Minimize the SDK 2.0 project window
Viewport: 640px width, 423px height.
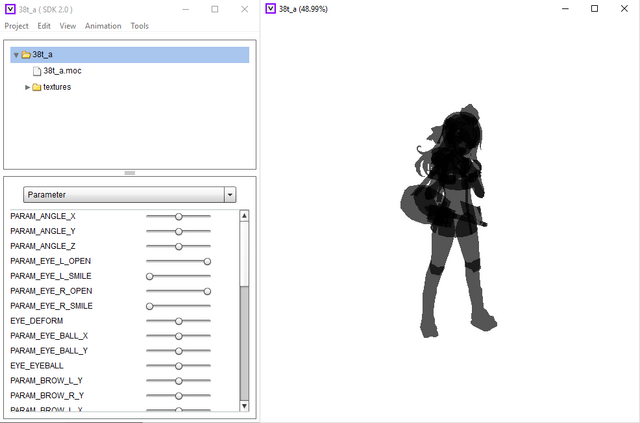(186, 9)
